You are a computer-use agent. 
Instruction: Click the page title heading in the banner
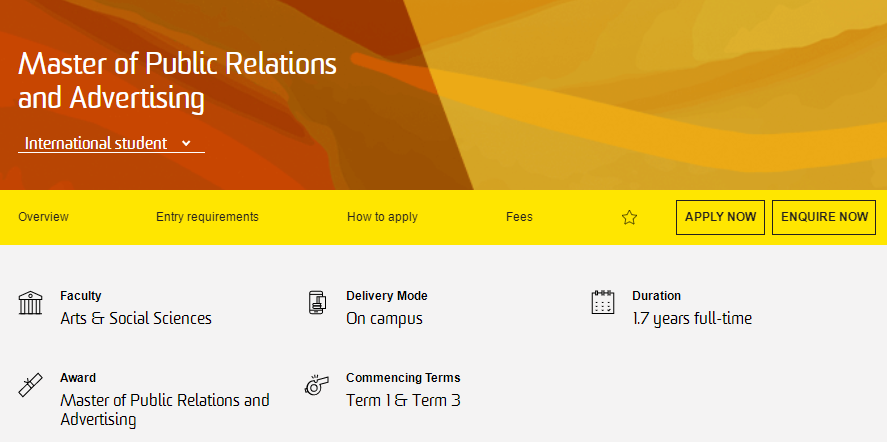pyautogui.click(x=178, y=81)
